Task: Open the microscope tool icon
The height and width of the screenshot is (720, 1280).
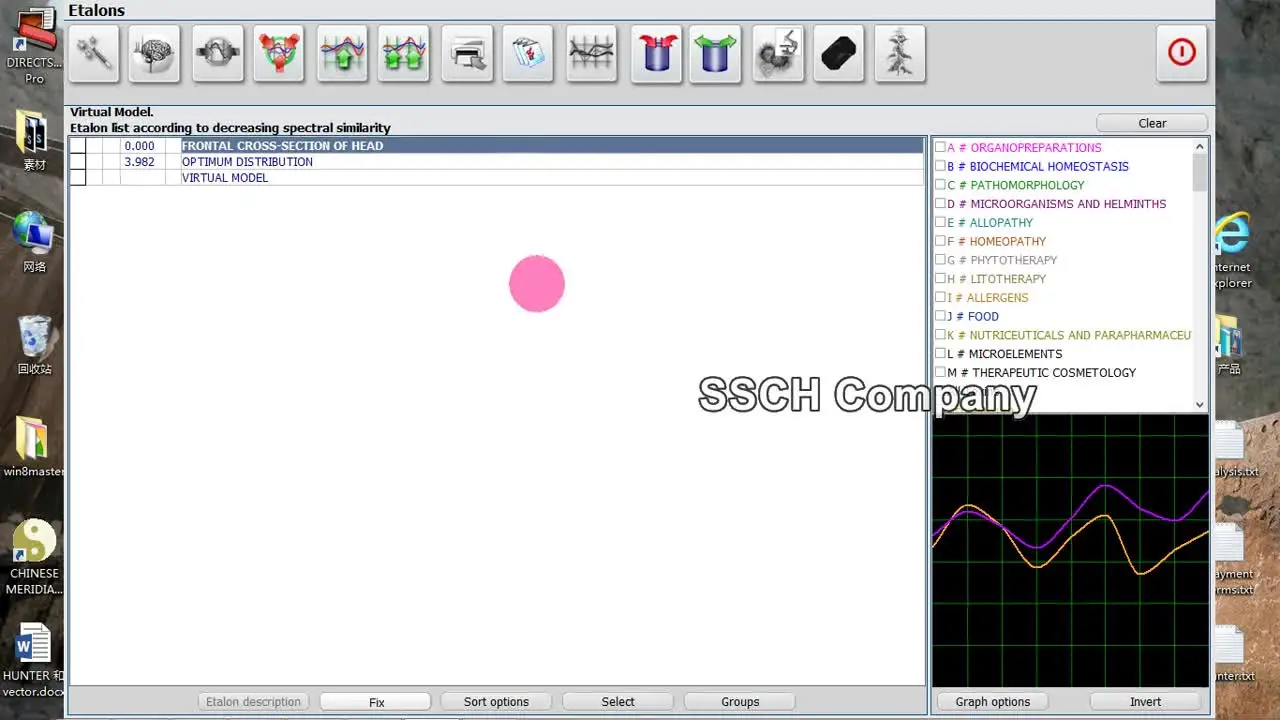Action: (778, 53)
